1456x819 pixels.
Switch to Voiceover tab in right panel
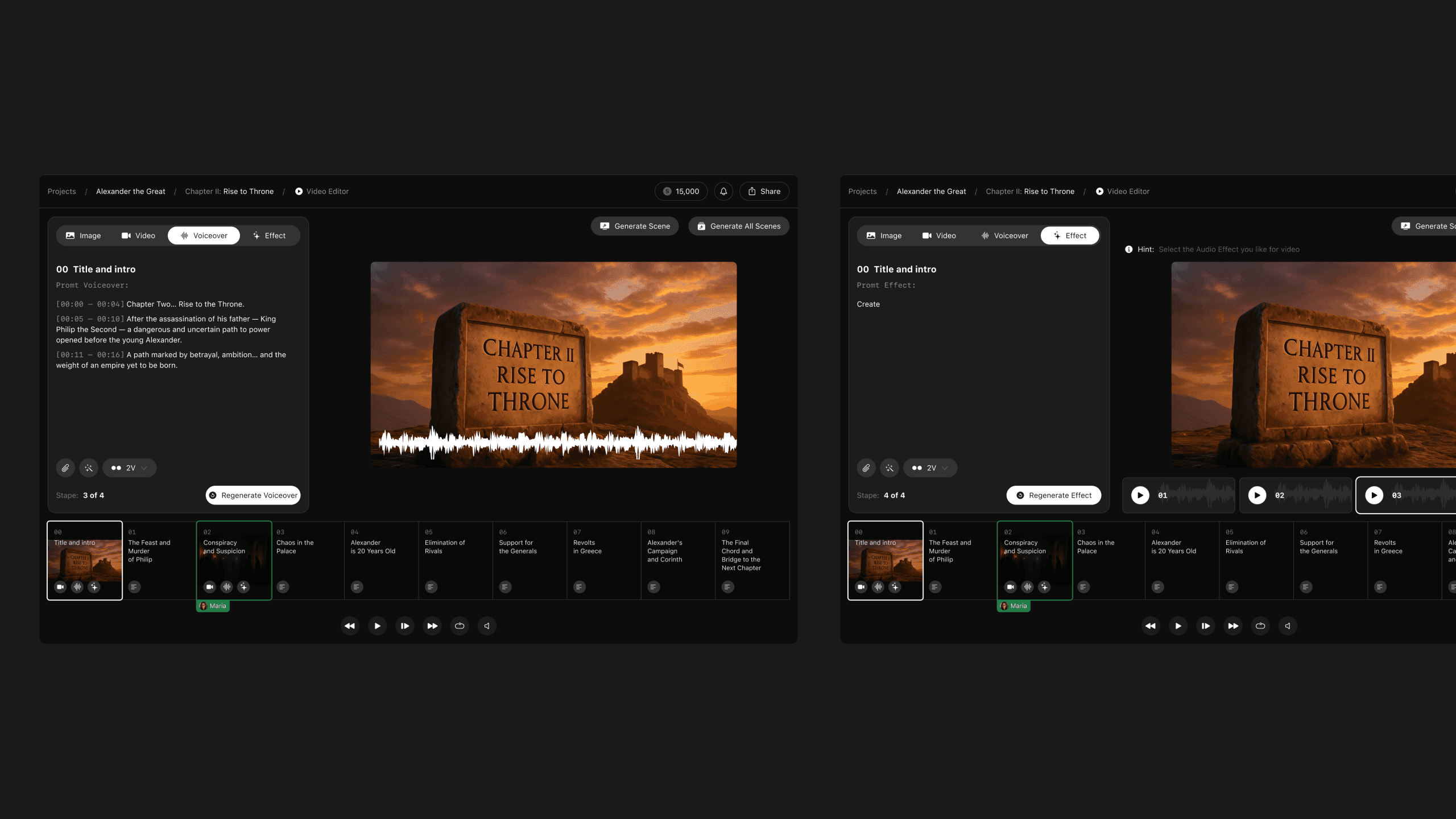pyautogui.click(x=1004, y=235)
